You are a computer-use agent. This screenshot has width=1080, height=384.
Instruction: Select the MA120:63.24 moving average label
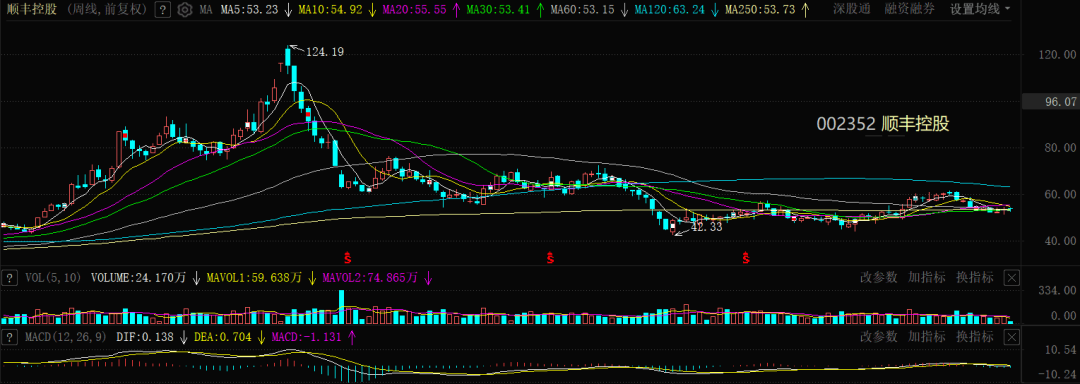pos(669,10)
